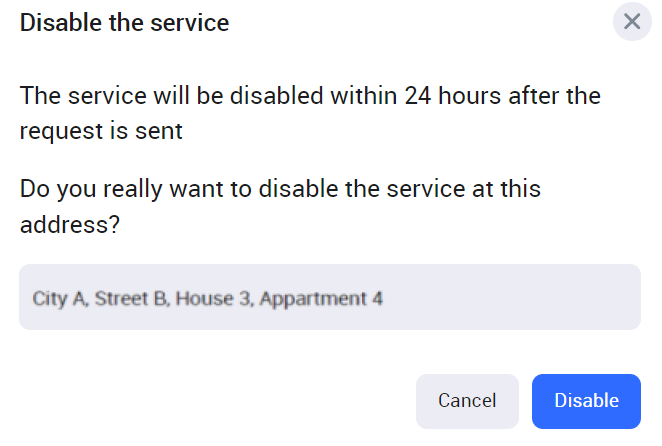
Task: Click 'Appartment 4' in the address box
Action: point(321,298)
